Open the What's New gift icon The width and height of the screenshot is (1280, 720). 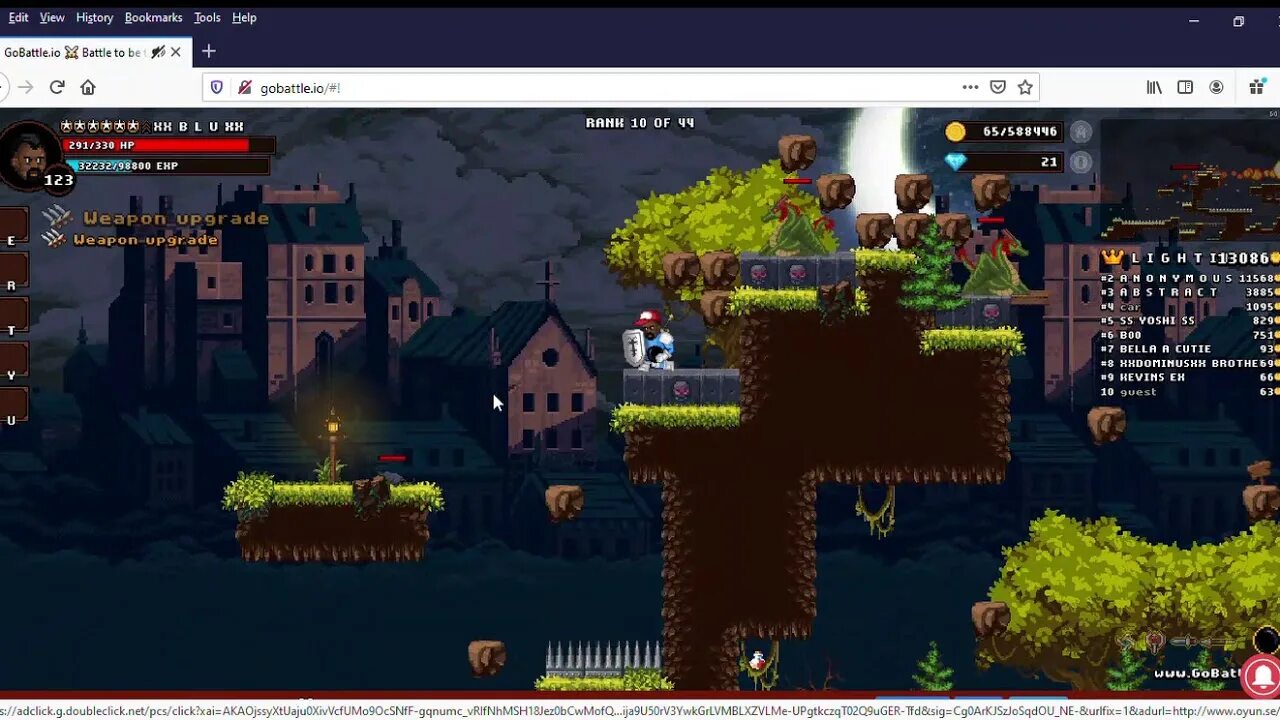1257,87
